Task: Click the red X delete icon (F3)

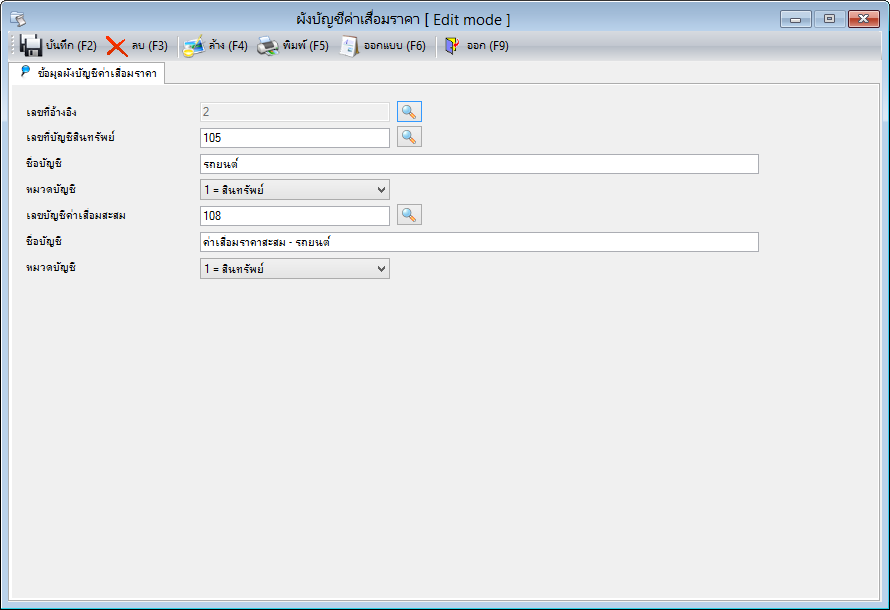Action: point(117,47)
